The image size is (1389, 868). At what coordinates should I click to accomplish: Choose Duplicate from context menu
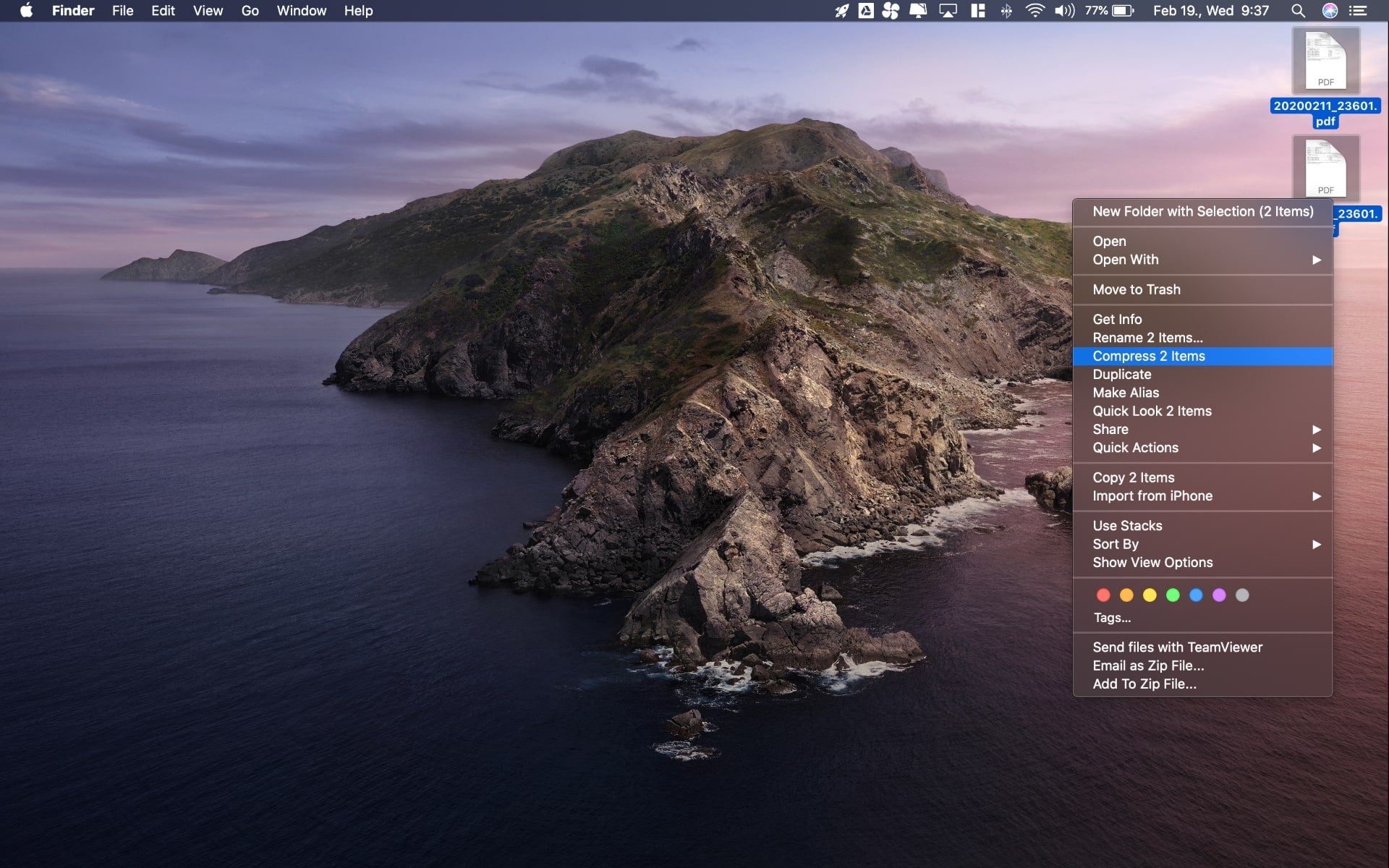(1202, 375)
